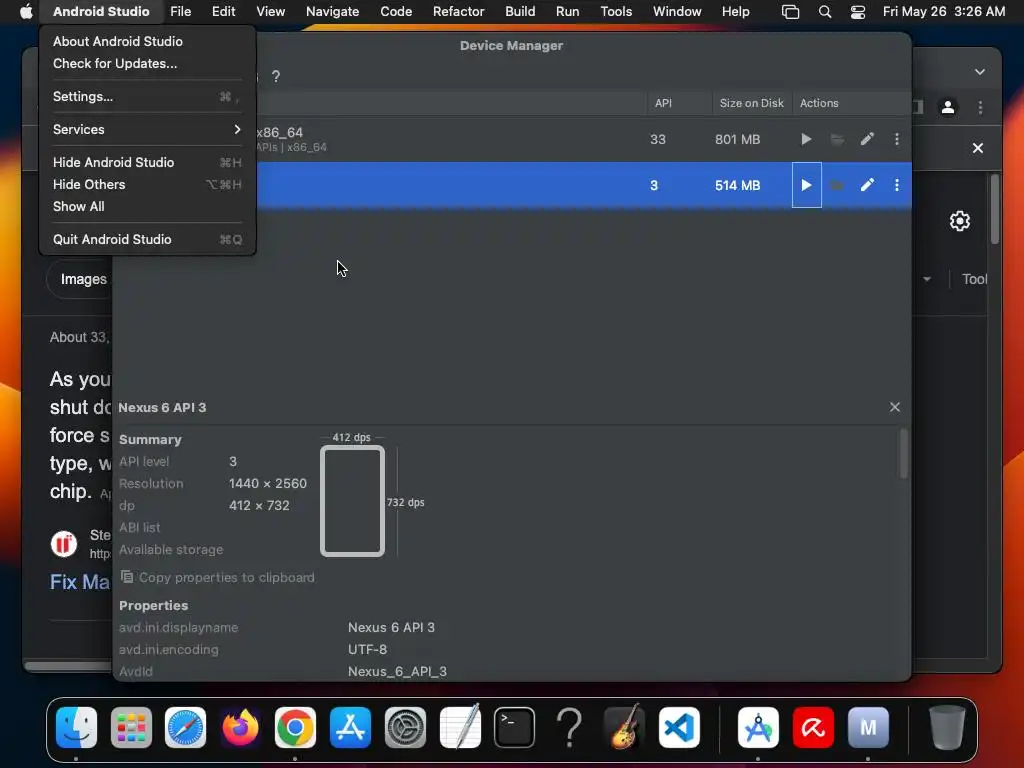This screenshot has height=768, width=1024.
Task: Open more actions menu for selected API 3 row
Action: tap(897, 185)
